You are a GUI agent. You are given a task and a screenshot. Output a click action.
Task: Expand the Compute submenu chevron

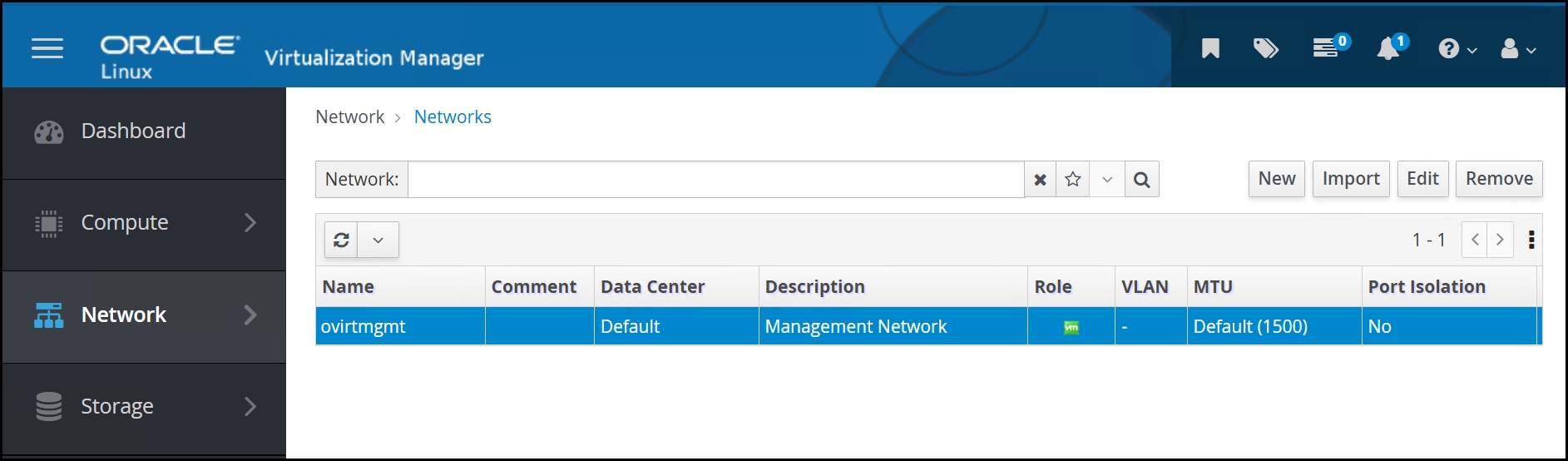coord(250,222)
